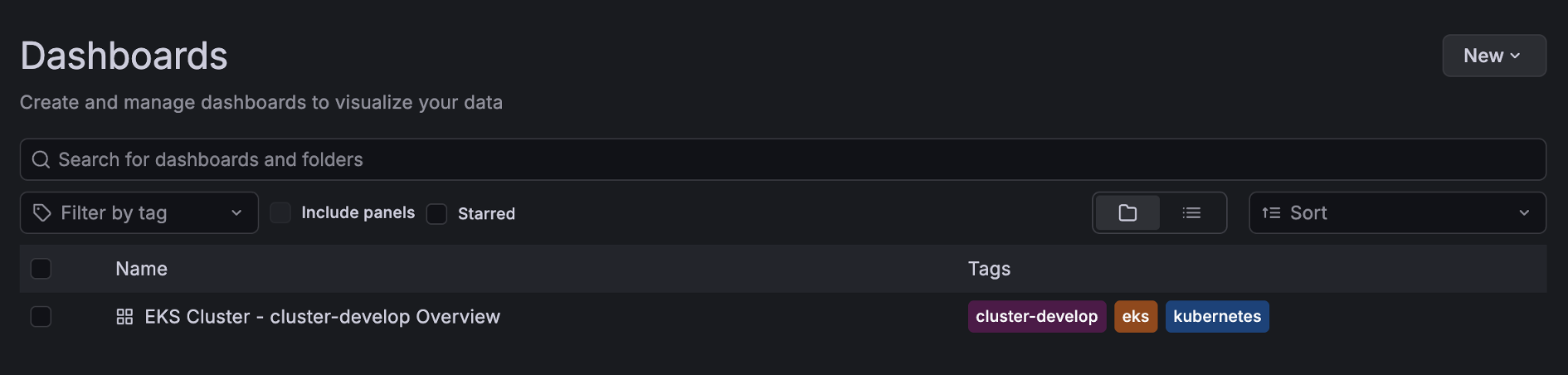Click the search magnifier icon
Image resolution: width=1568 pixels, height=375 pixels.
[41, 159]
